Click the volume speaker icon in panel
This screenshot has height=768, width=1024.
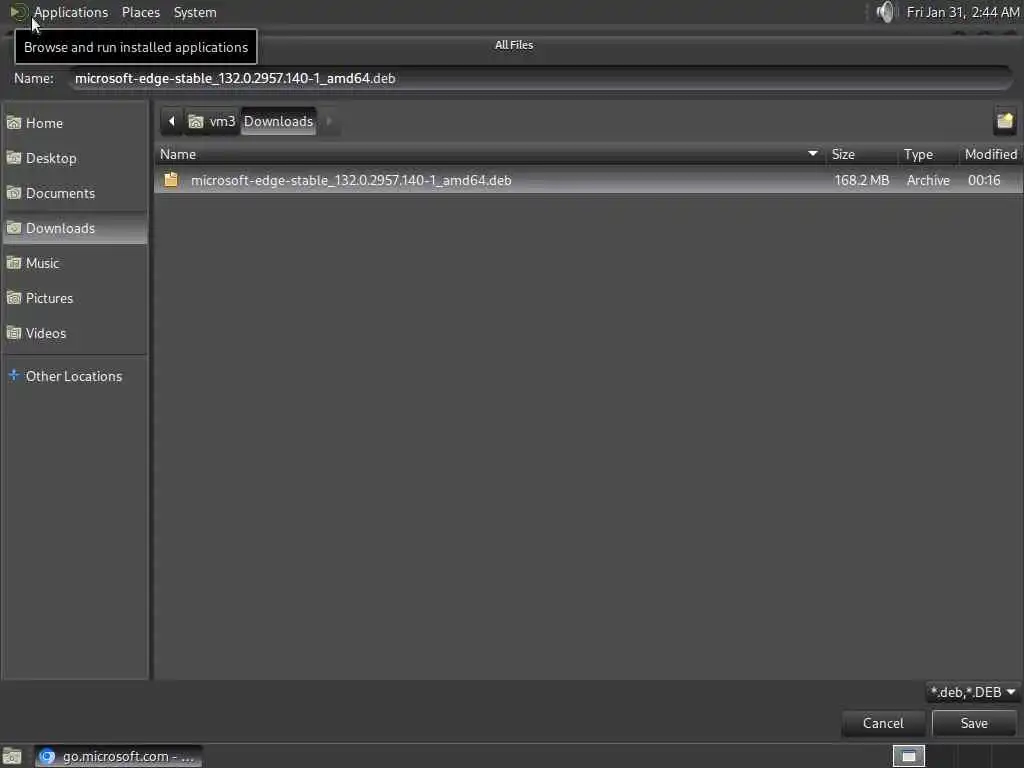point(885,12)
